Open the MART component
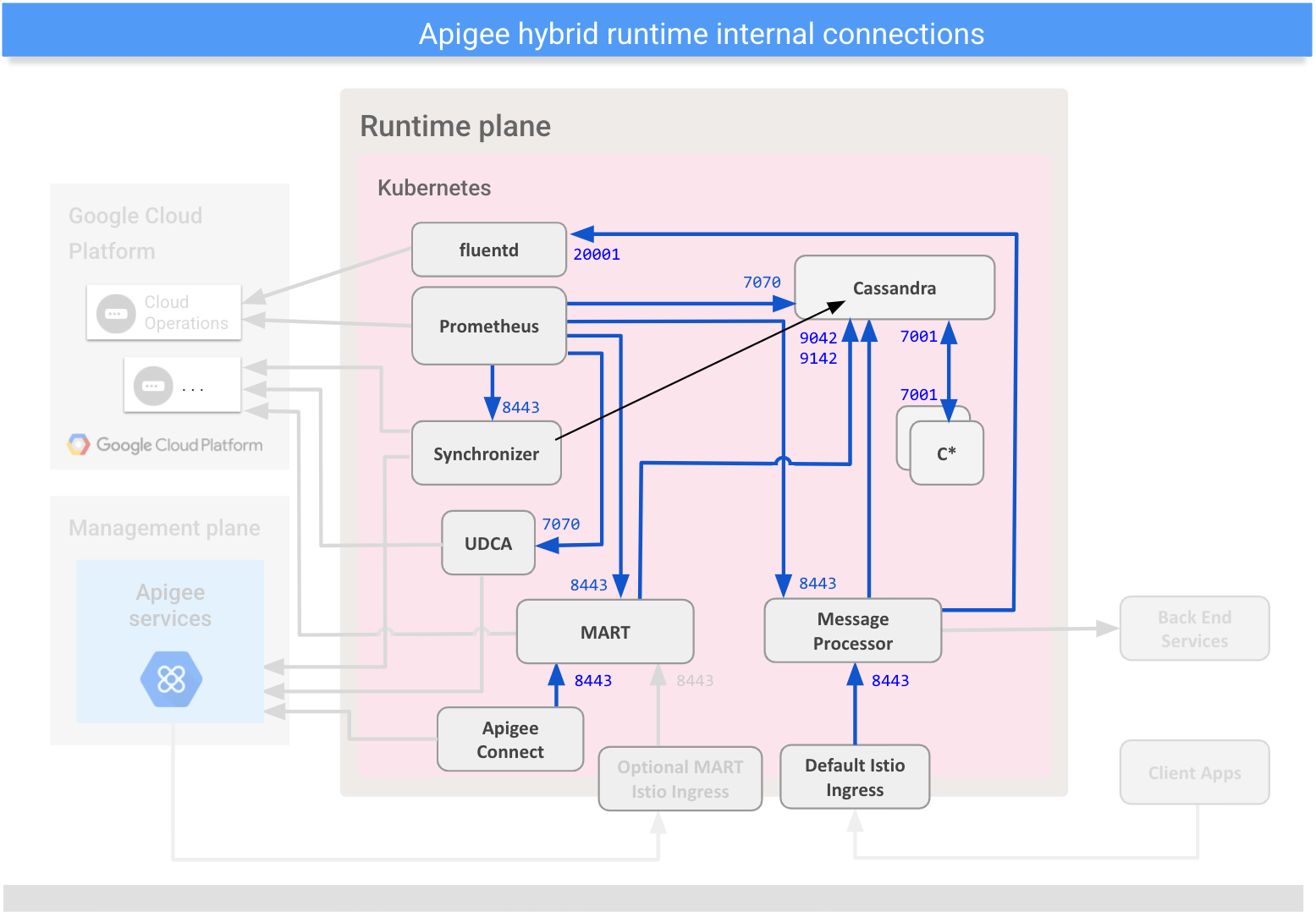This screenshot has width=1316, height=917. tap(605, 632)
